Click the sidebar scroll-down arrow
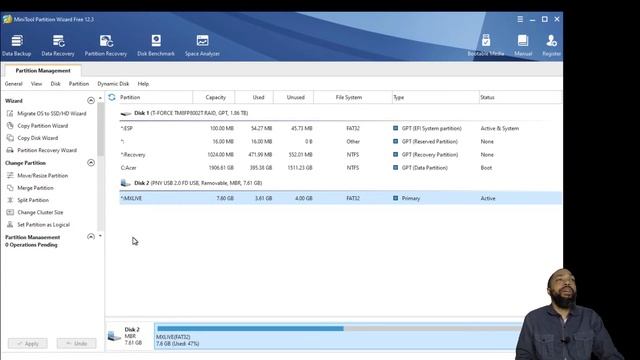 click(100, 236)
